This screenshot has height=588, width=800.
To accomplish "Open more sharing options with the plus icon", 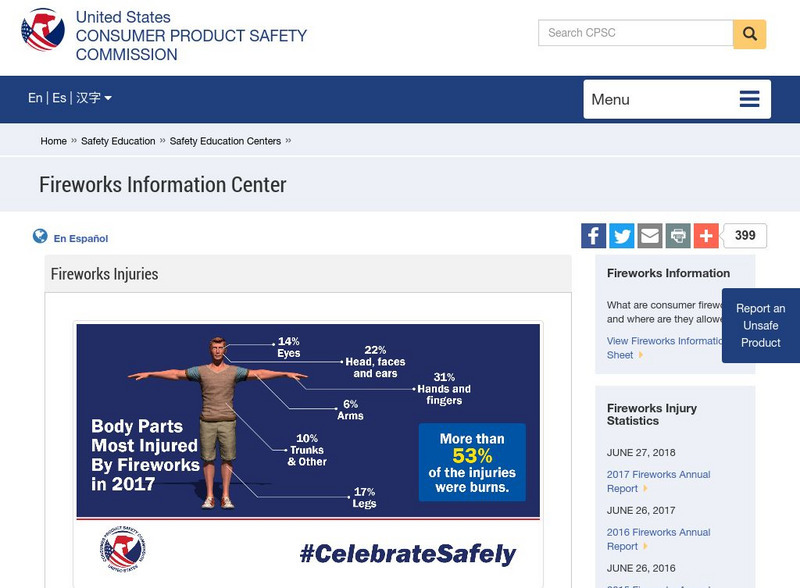I will 705,236.
